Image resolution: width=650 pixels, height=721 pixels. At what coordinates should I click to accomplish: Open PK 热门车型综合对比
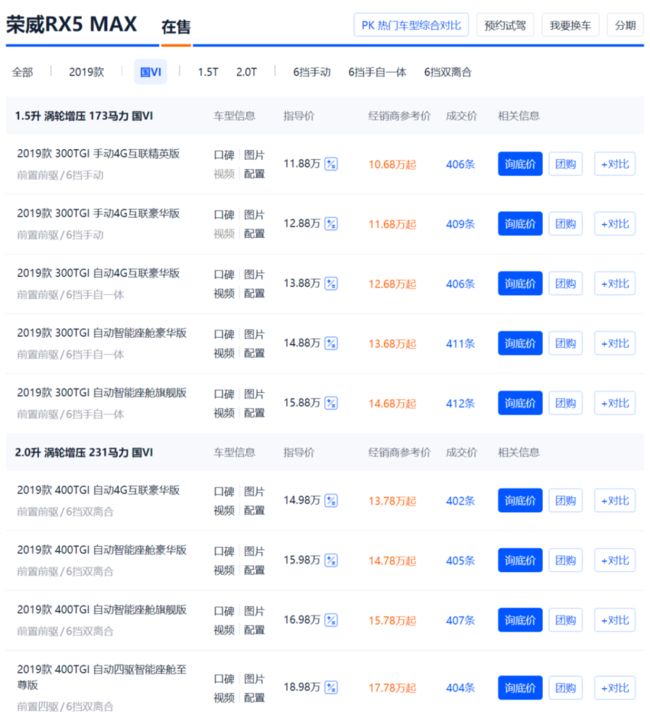click(411, 25)
